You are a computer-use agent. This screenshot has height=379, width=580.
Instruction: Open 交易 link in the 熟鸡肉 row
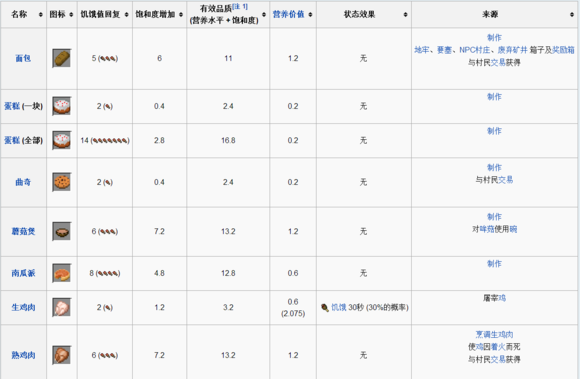tap(498, 359)
